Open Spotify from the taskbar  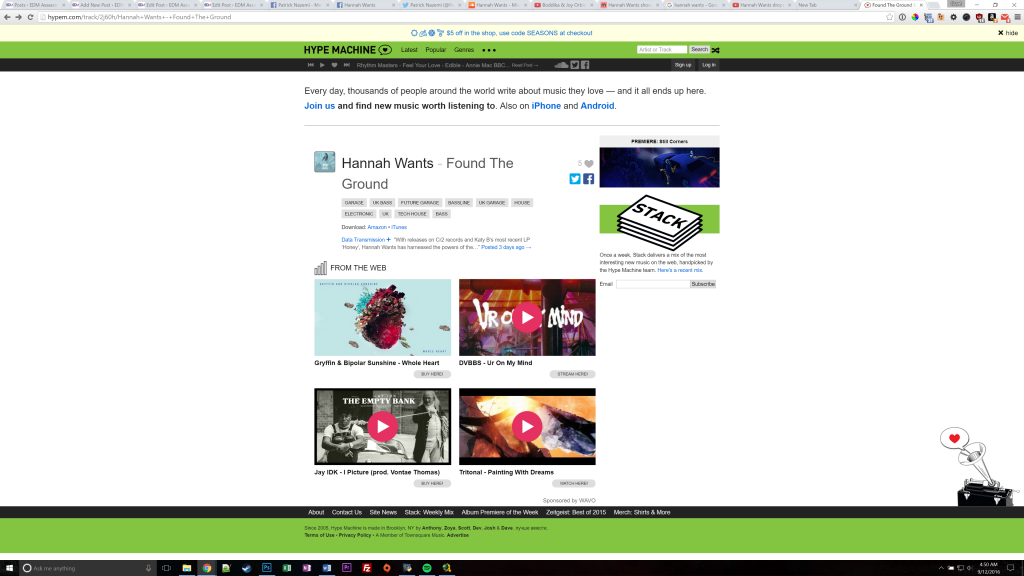(x=427, y=568)
